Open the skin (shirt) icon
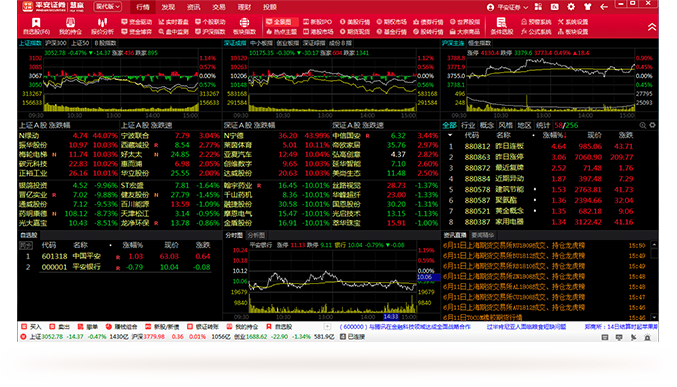Viewport: 677px width, 387px height. click(587, 7)
